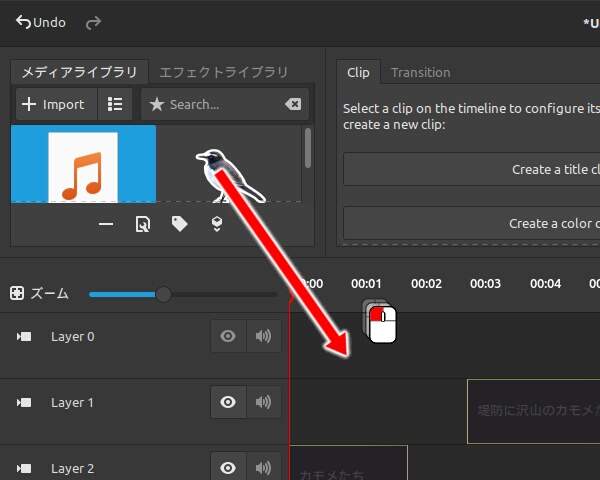
Task: Mute the Layer 0 speaker icon
Action: click(x=263, y=337)
